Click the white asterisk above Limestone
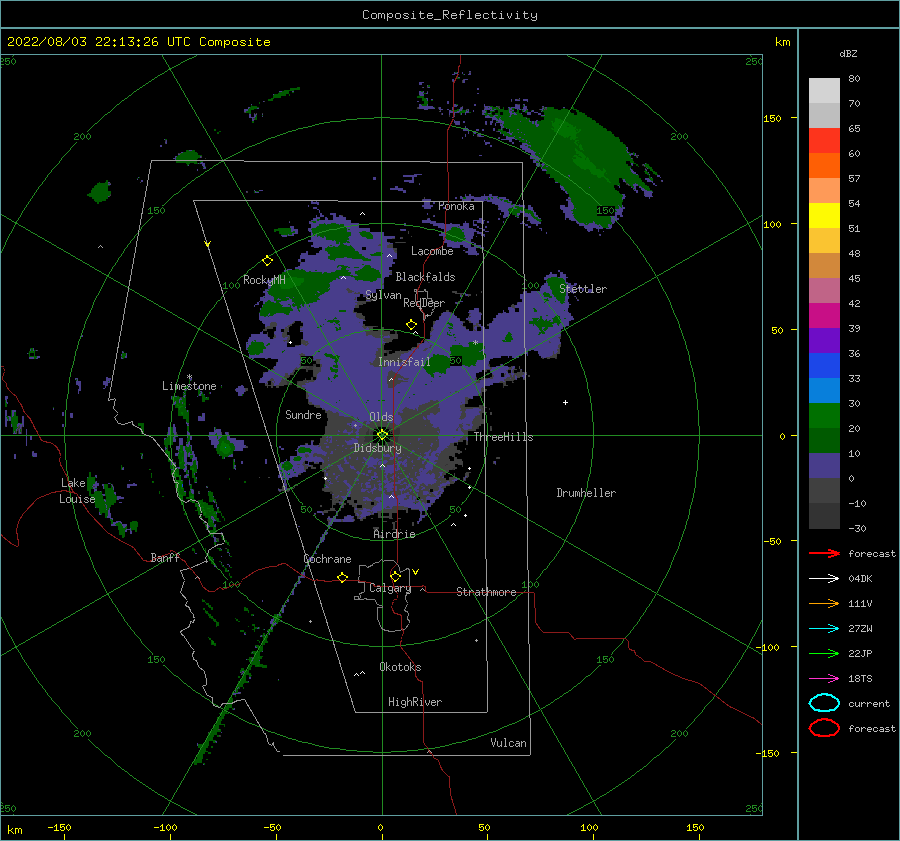The image size is (900, 841). pyautogui.click(x=189, y=377)
